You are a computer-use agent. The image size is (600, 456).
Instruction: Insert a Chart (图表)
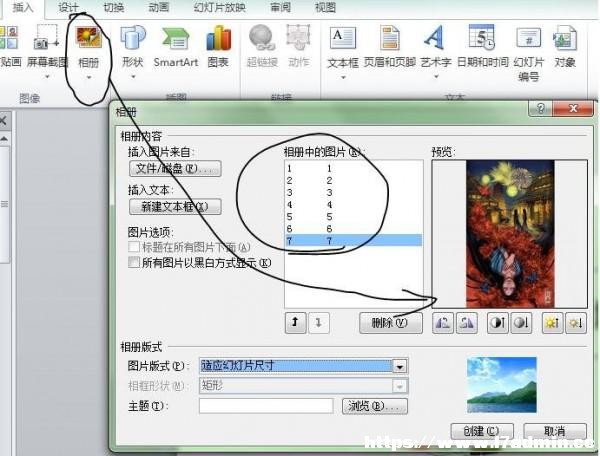(218, 38)
